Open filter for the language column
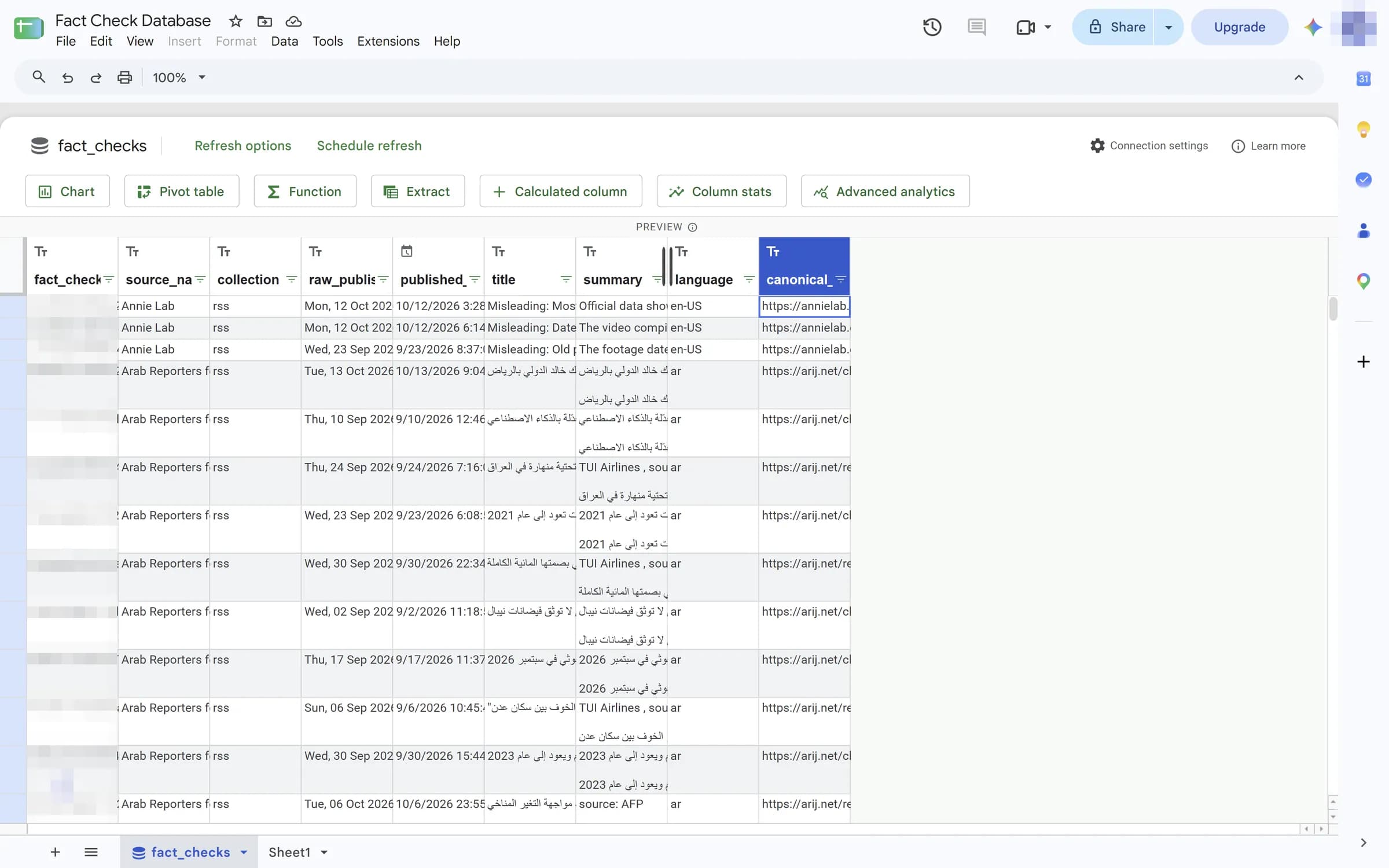 click(748, 279)
